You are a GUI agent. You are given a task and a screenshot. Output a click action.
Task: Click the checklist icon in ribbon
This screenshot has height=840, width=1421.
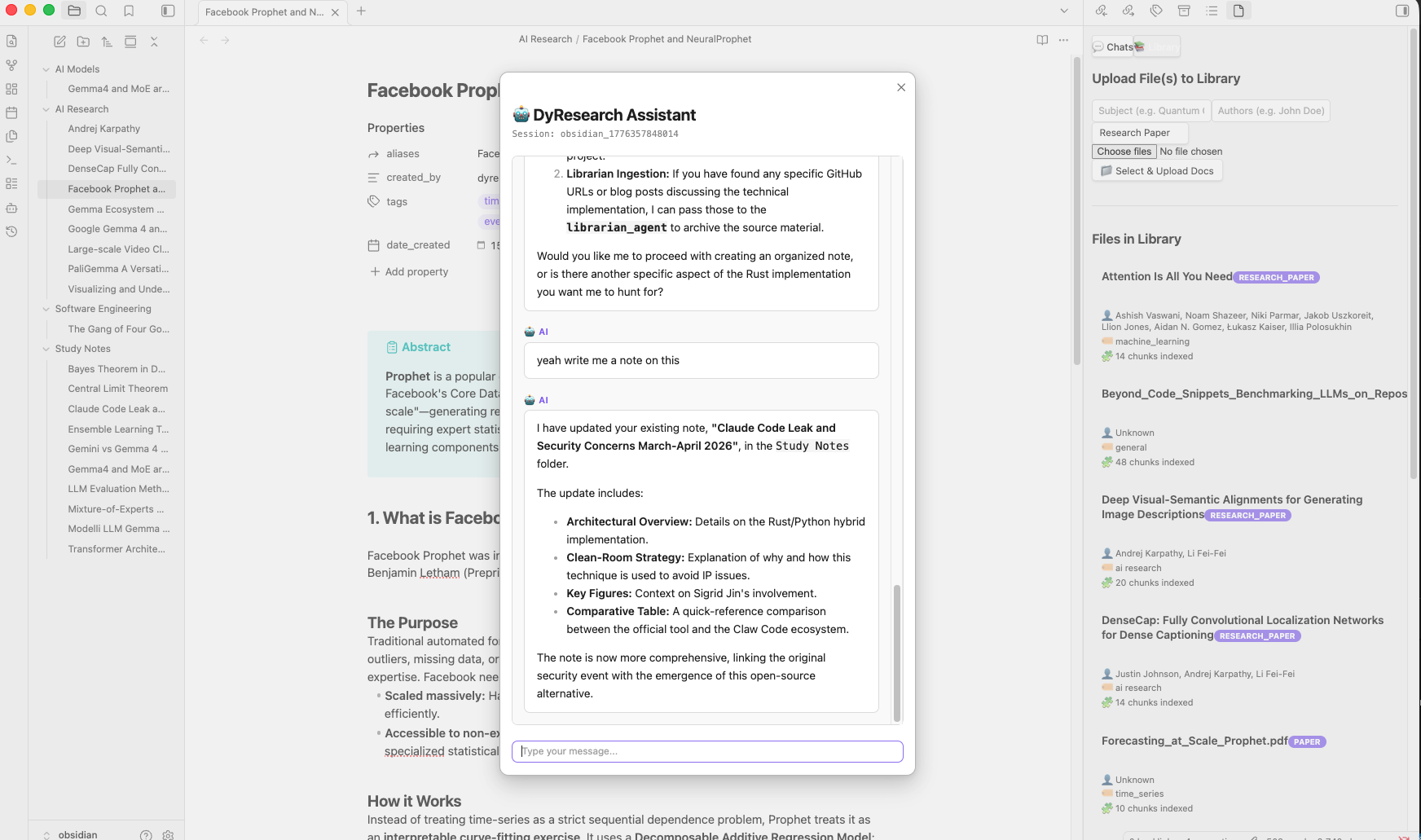tap(11, 183)
